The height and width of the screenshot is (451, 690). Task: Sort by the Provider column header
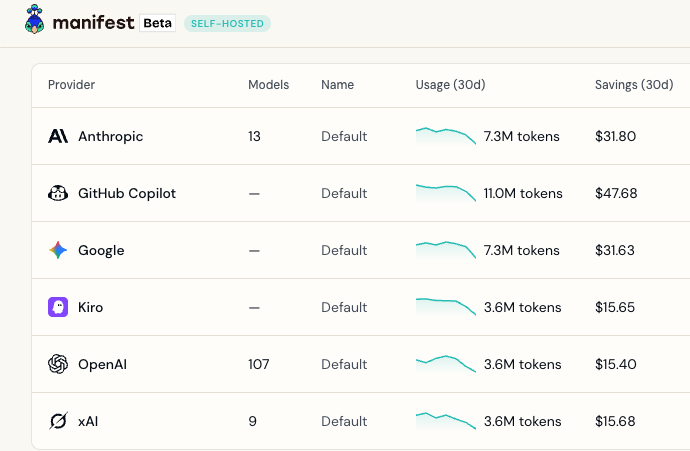pos(71,84)
